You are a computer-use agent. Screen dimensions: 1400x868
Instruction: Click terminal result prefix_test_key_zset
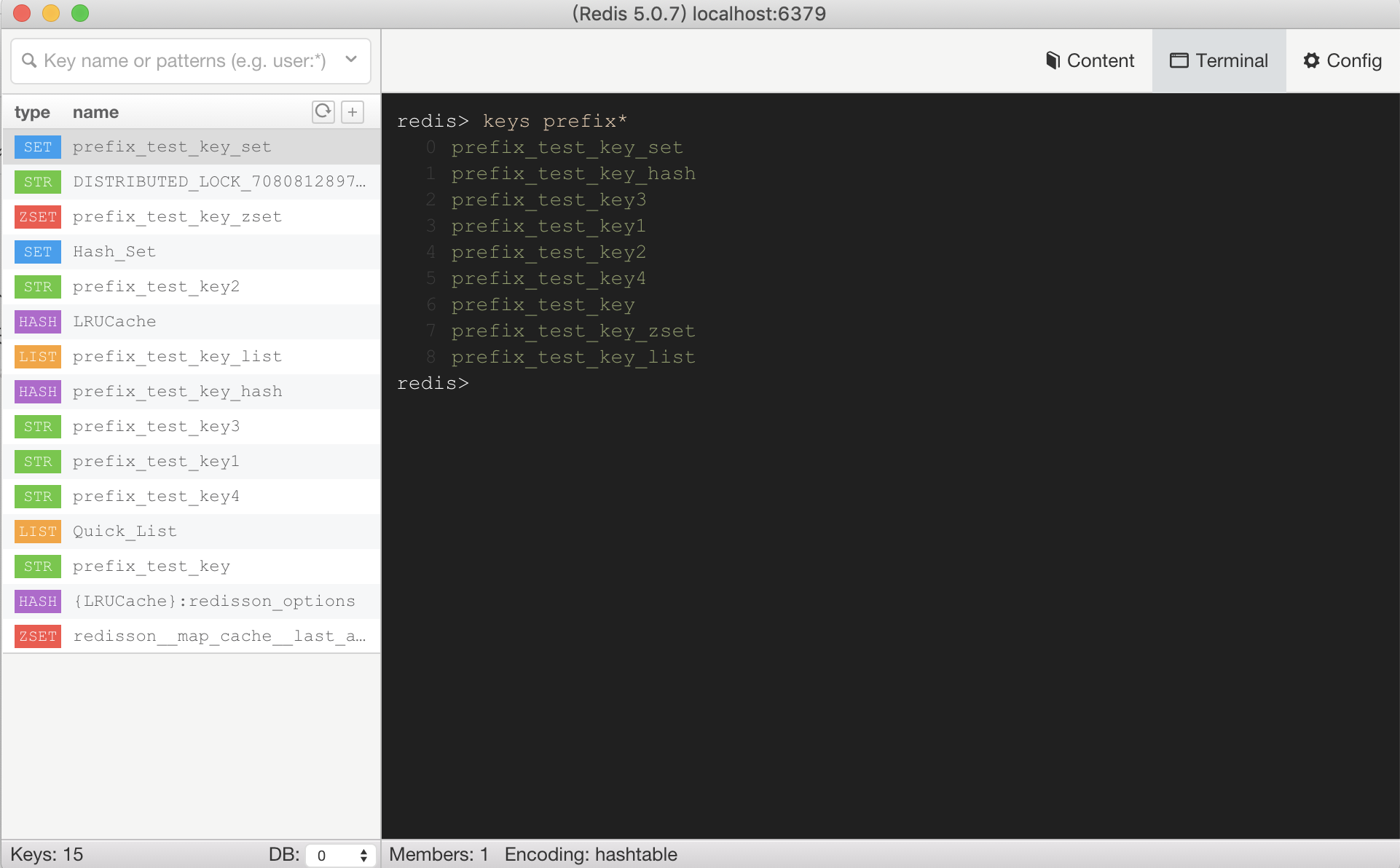point(573,331)
